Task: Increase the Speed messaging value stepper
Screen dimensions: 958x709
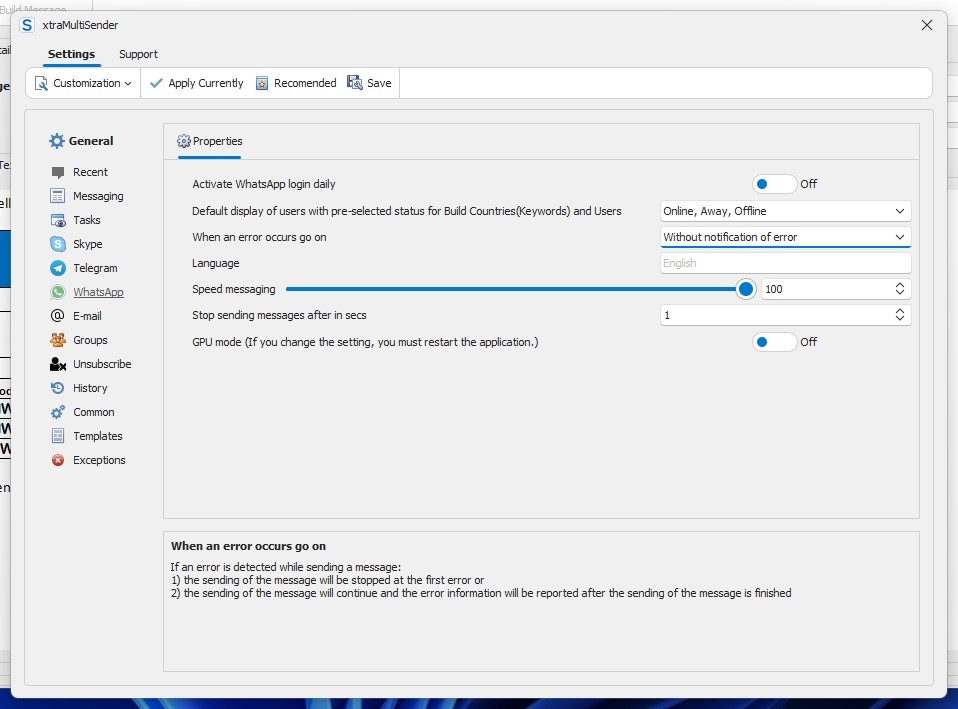Action: pos(899,285)
